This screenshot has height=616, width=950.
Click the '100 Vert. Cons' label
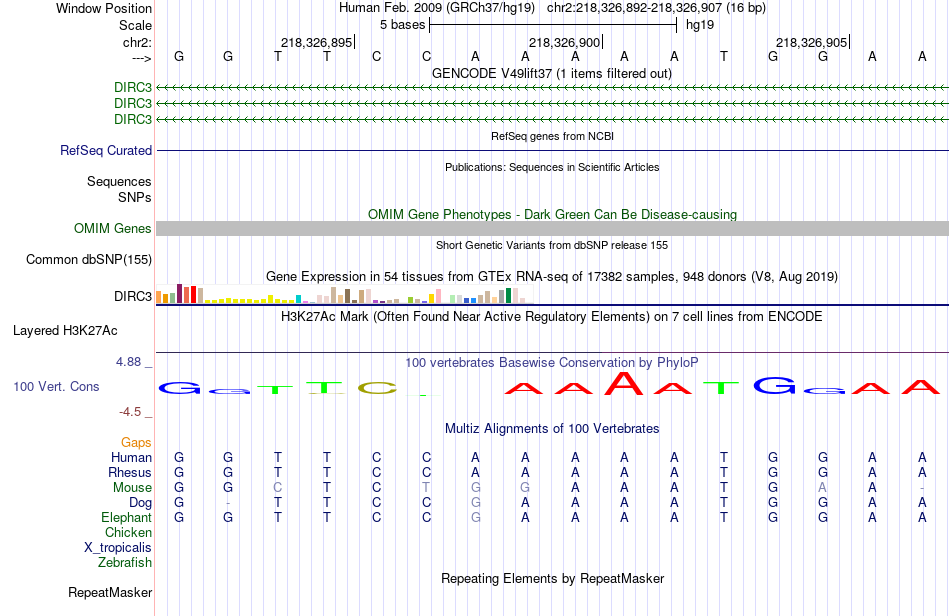[x=56, y=386]
